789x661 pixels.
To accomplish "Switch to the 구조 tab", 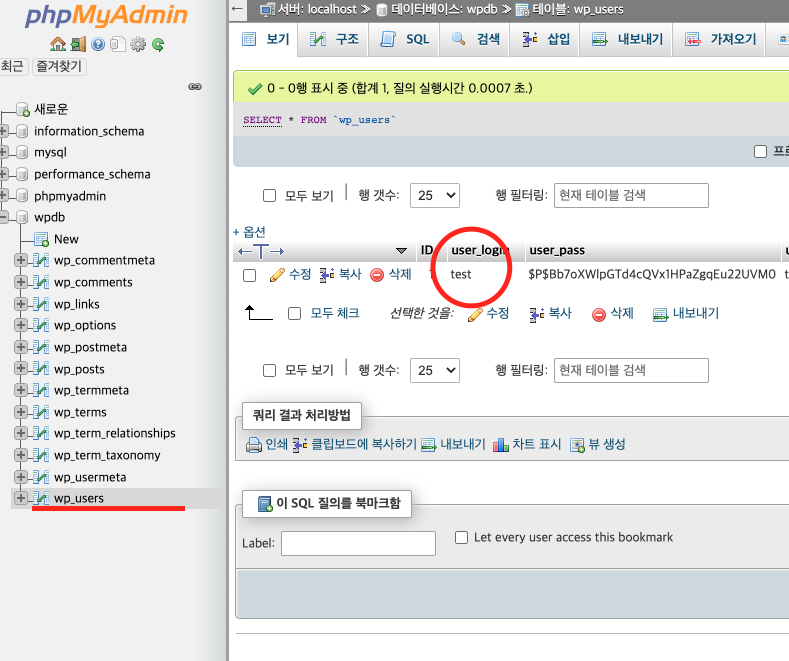I will click(334, 39).
